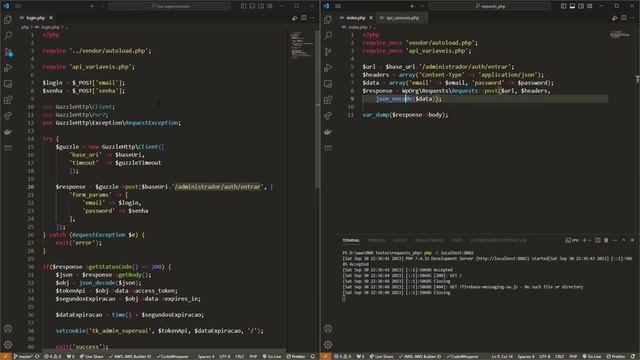This screenshot has width=640, height=360.
Task: Select index.php breadcrumb in right window
Action: click(358, 27)
